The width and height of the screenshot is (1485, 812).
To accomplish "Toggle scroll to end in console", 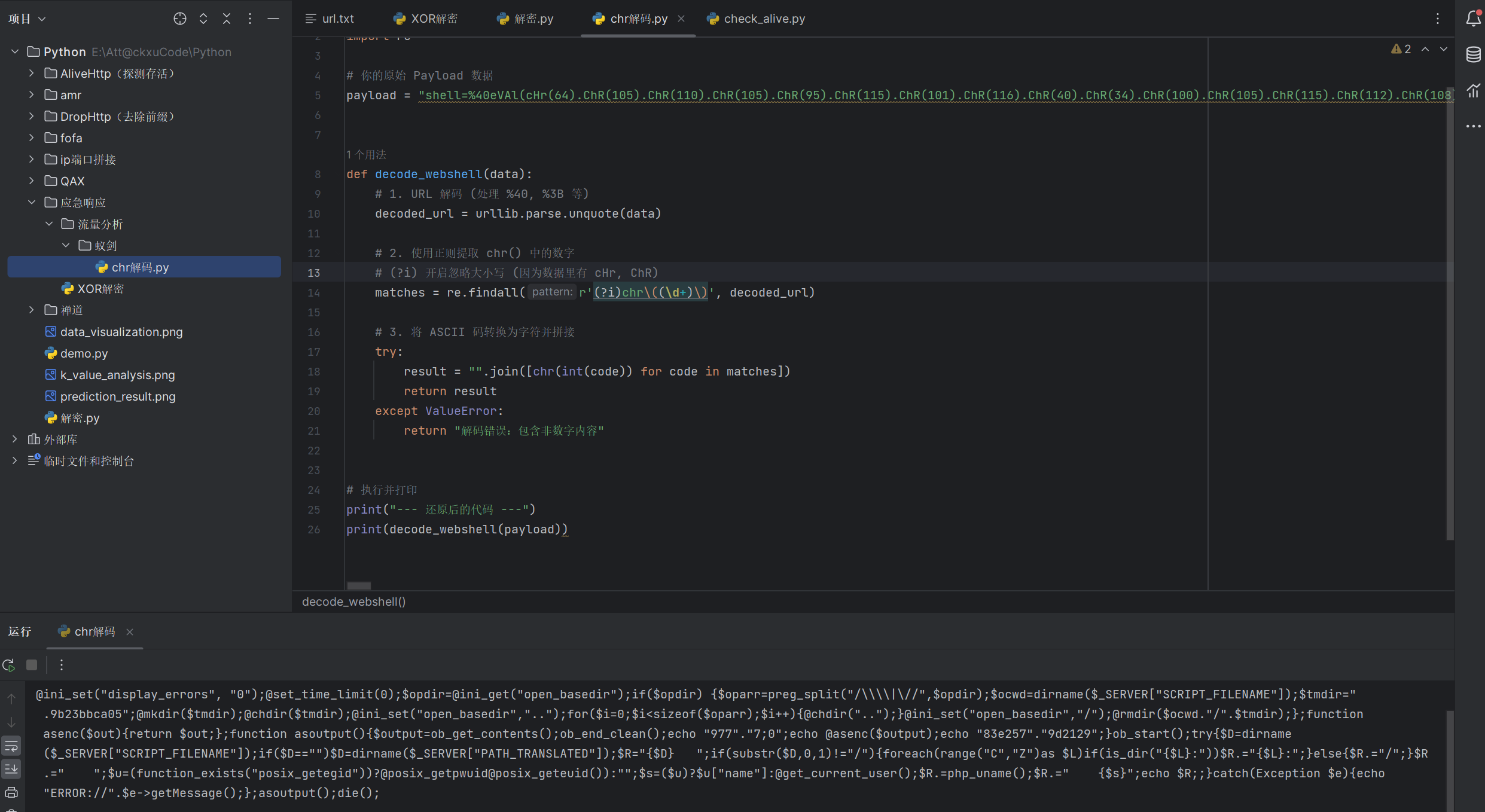I will pyautogui.click(x=11, y=769).
